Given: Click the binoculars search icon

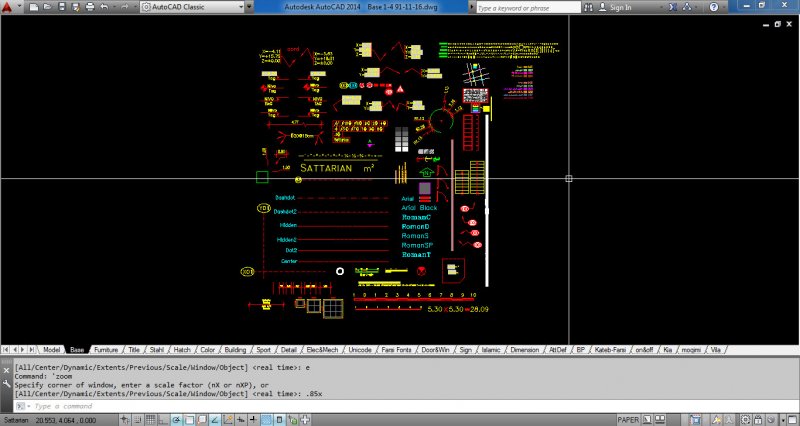Looking at the screenshot, I should coord(588,7).
